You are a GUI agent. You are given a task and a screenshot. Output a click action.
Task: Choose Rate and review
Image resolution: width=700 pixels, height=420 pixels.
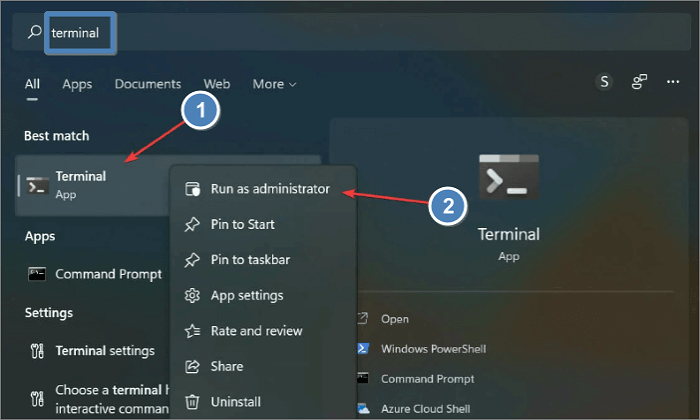tap(263, 331)
